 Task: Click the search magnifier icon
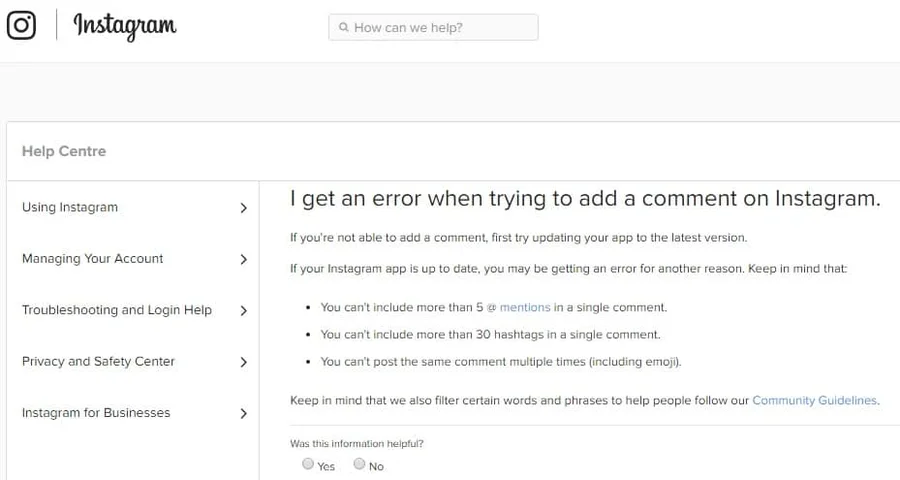[x=344, y=28]
